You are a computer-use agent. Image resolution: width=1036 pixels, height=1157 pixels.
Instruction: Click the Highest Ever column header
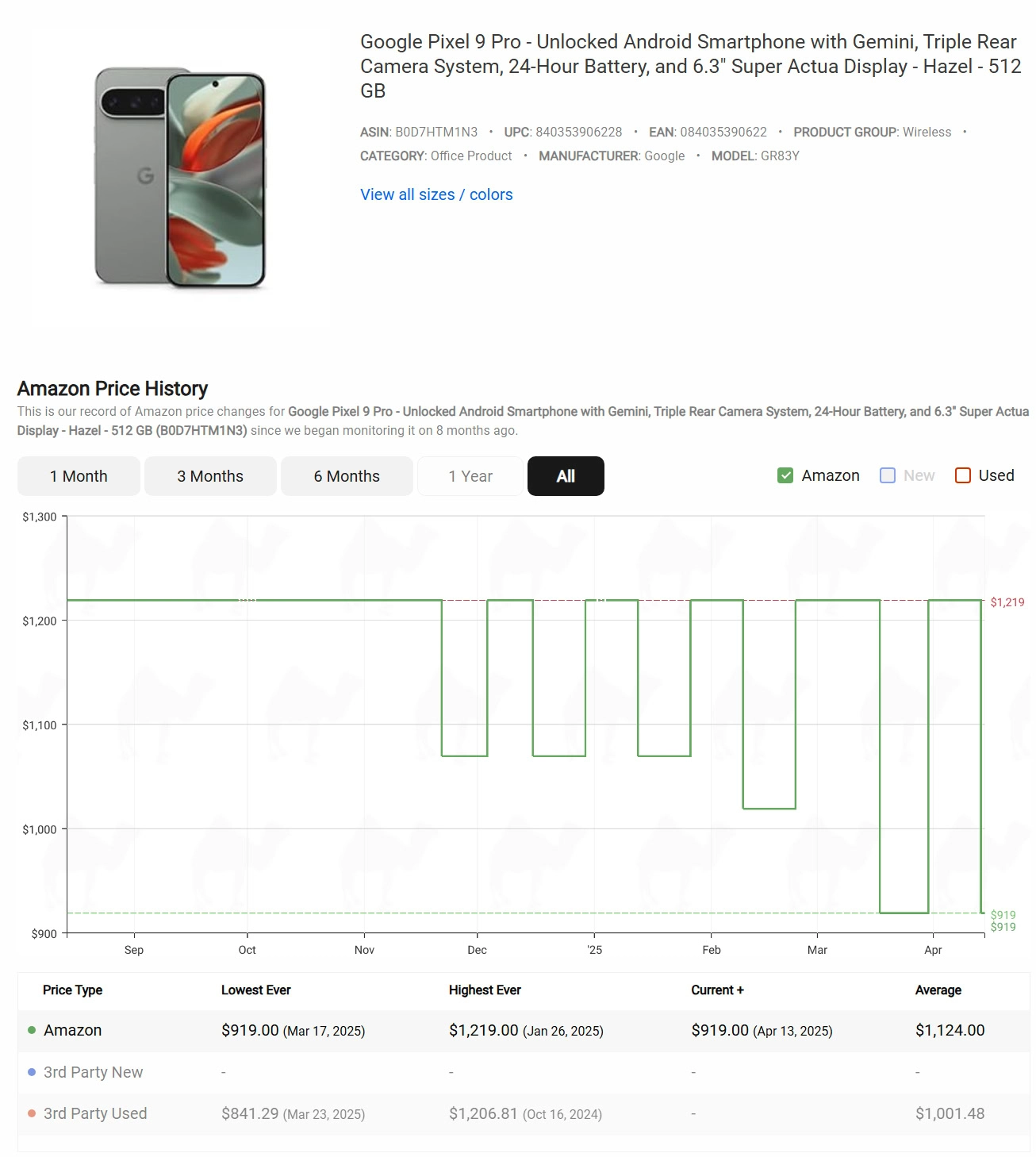(x=485, y=990)
